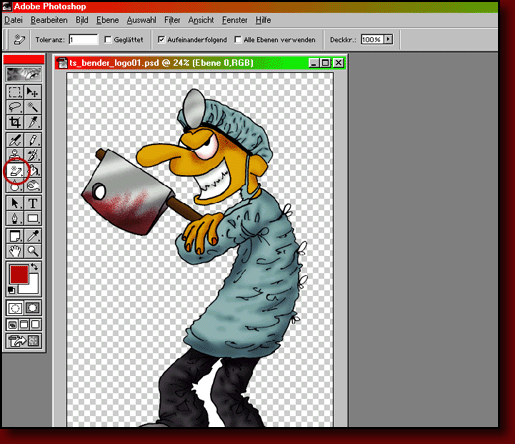Open the Fenster menu
Image resolution: width=515 pixels, height=444 pixels.
click(235, 20)
